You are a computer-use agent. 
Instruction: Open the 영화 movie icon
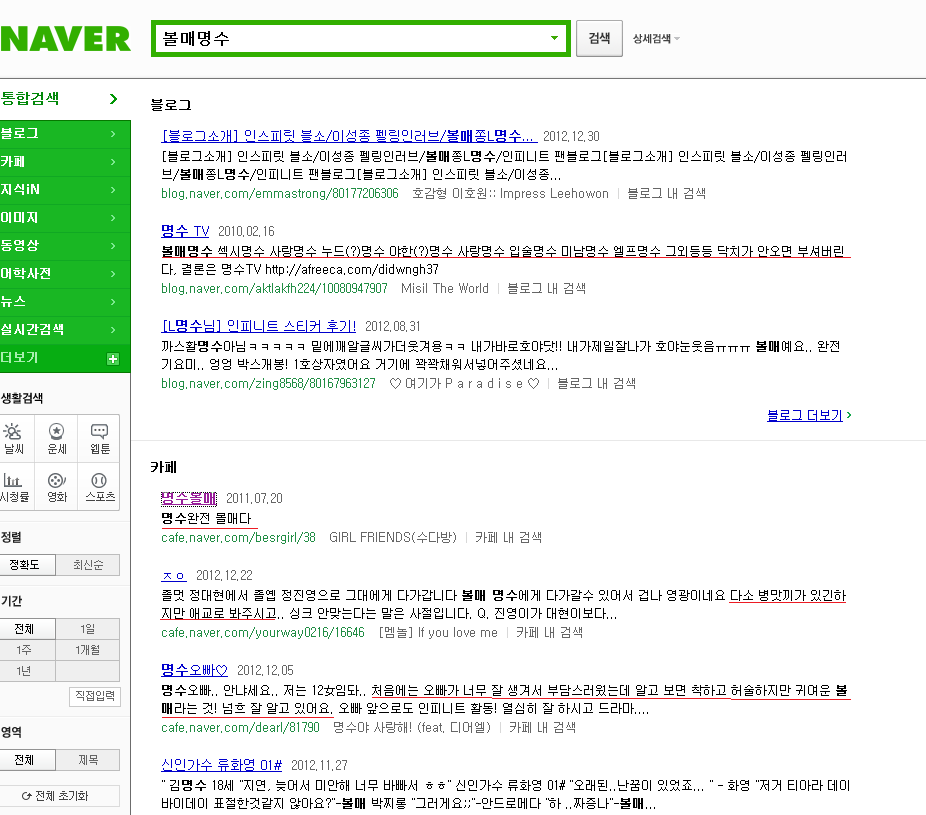click(57, 487)
